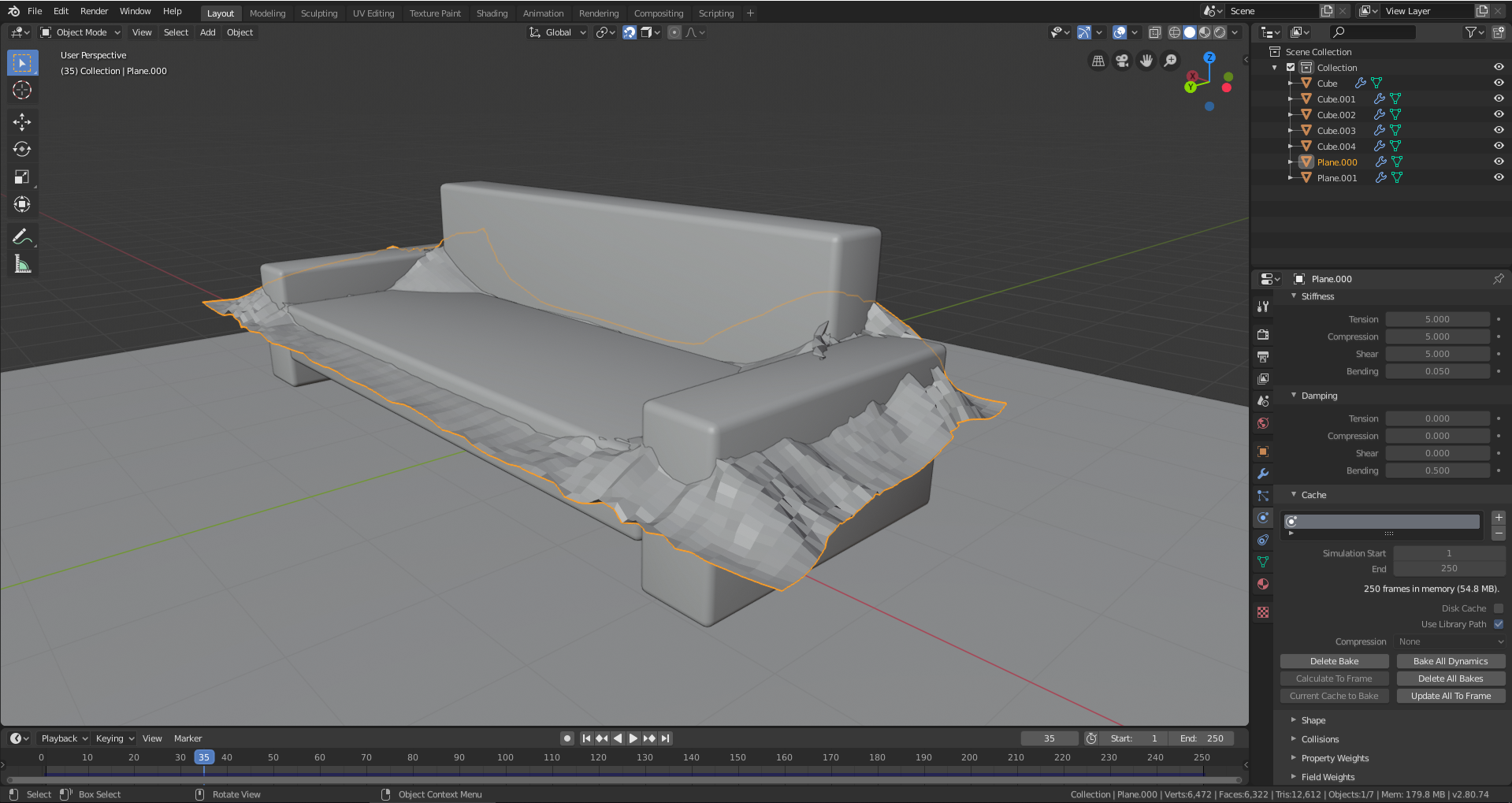This screenshot has height=803, width=1512.
Task: Click Delete All Bakes
Action: click(1451, 678)
